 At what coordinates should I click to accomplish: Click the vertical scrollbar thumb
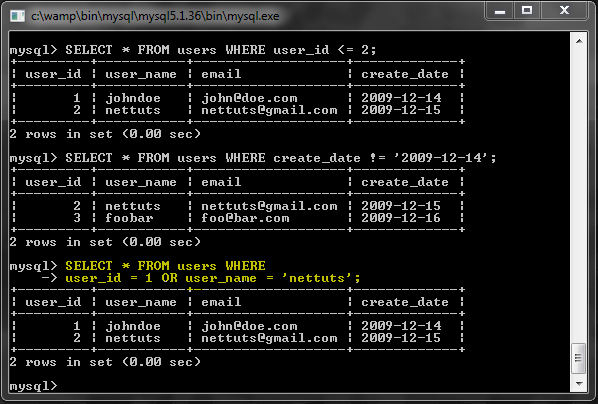pyautogui.click(x=579, y=358)
